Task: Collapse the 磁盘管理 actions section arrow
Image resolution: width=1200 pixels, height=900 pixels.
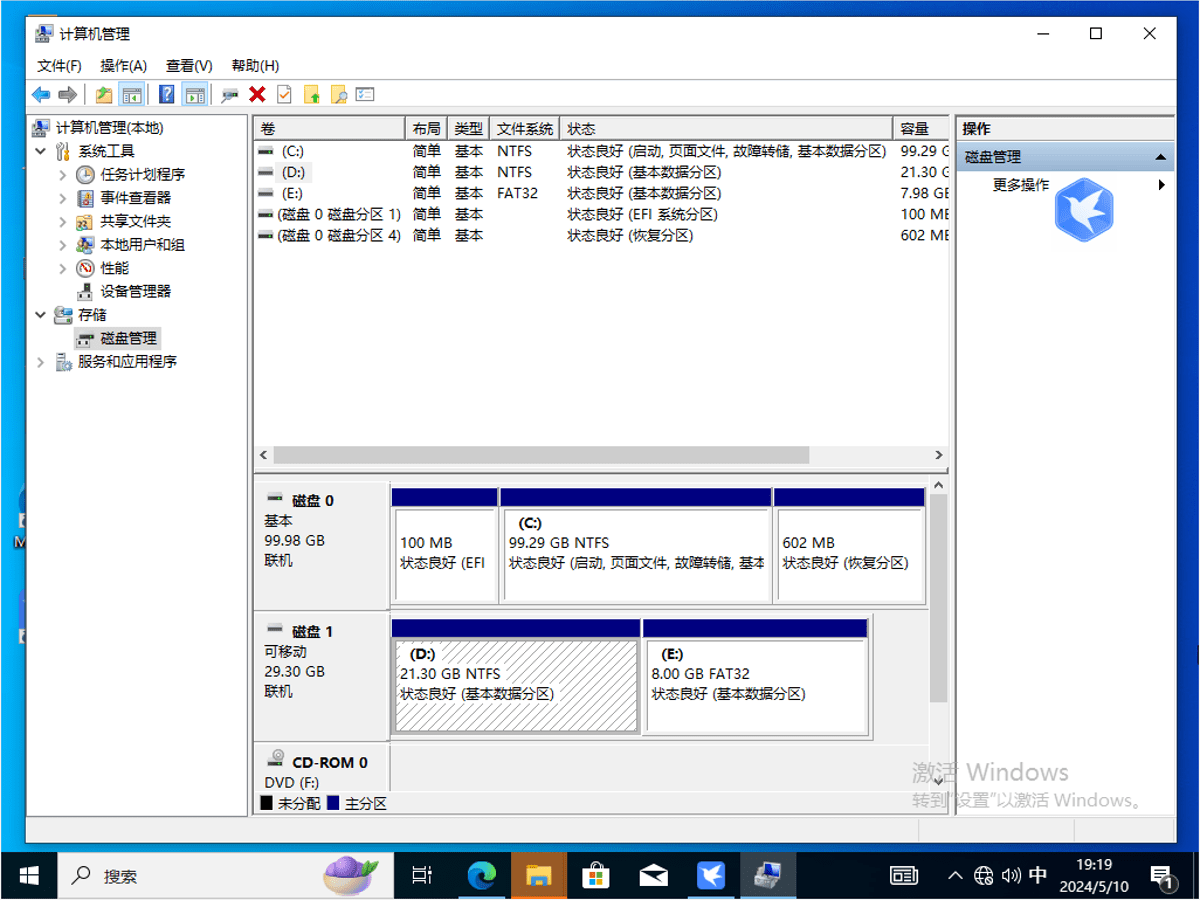Action: (1160, 157)
